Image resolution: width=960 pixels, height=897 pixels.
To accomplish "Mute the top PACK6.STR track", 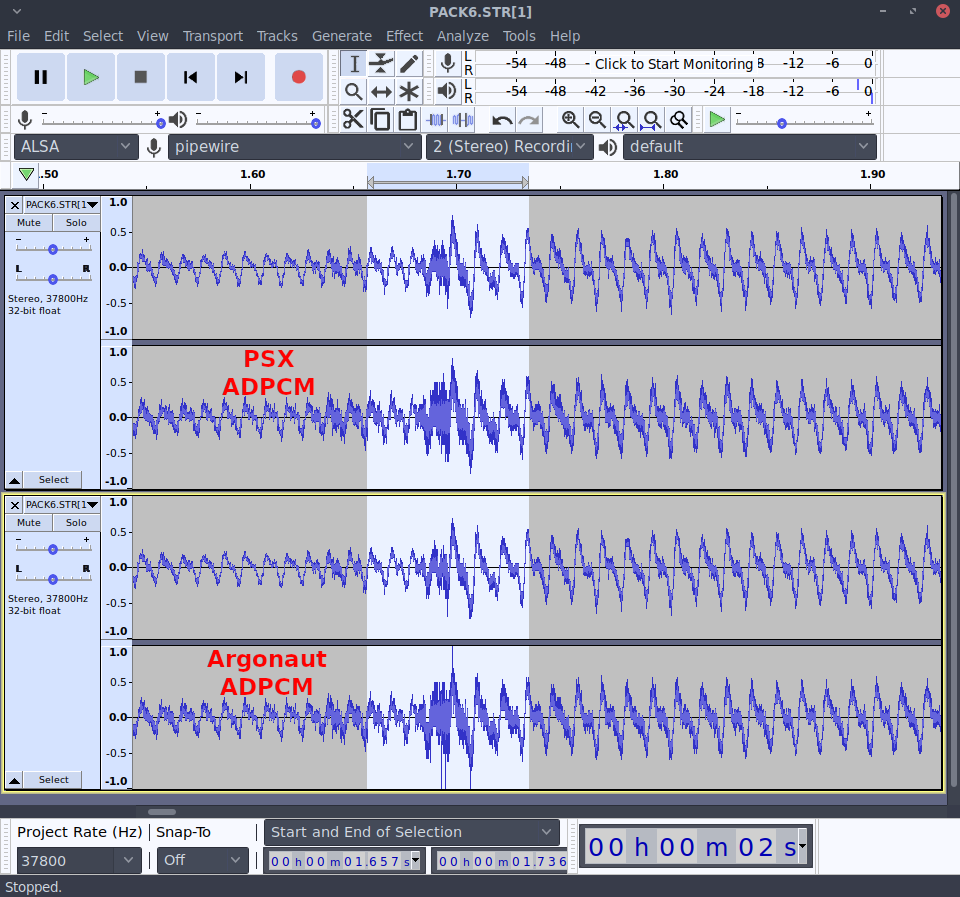I will [x=27, y=222].
